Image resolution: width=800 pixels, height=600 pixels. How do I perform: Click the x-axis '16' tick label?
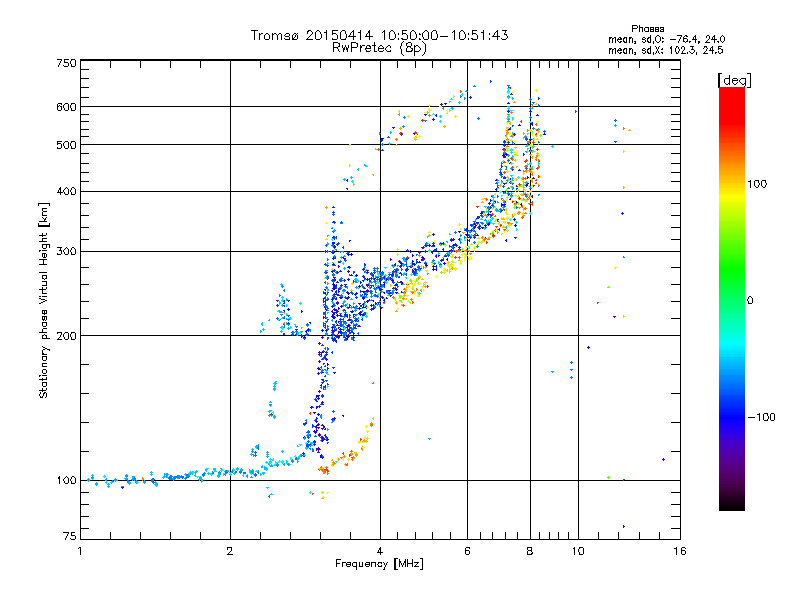pos(680,551)
